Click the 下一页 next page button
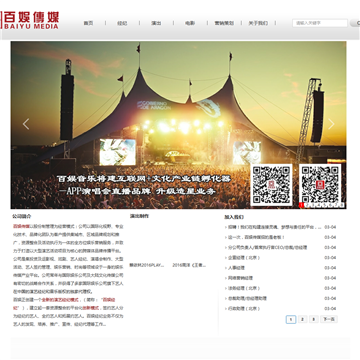This screenshot has width=360, height=360. [329, 319]
